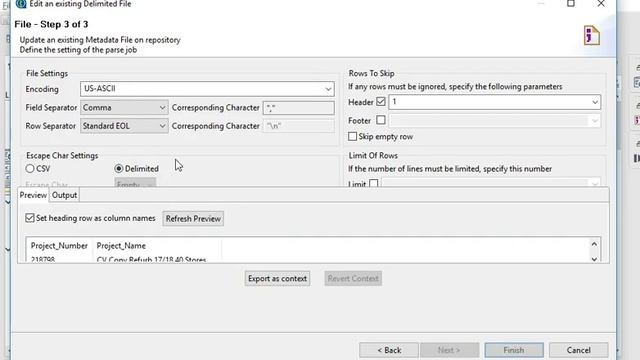Switch to the Preview tab
The height and width of the screenshot is (360, 640).
[x=33, y=195]
